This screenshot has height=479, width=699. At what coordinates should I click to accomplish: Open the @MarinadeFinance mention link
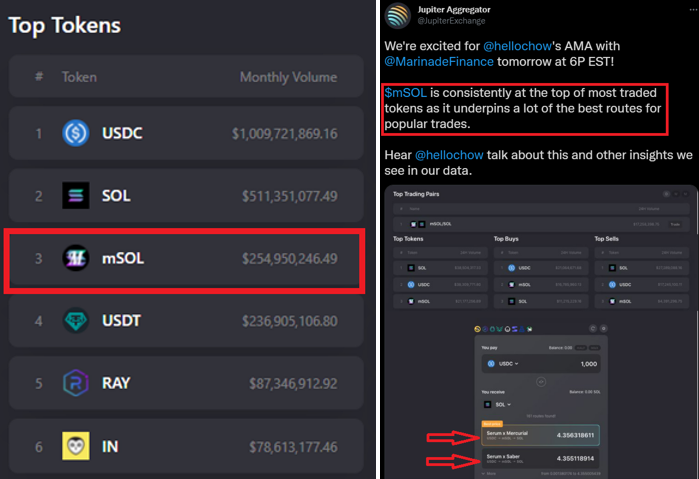point(439,62)
